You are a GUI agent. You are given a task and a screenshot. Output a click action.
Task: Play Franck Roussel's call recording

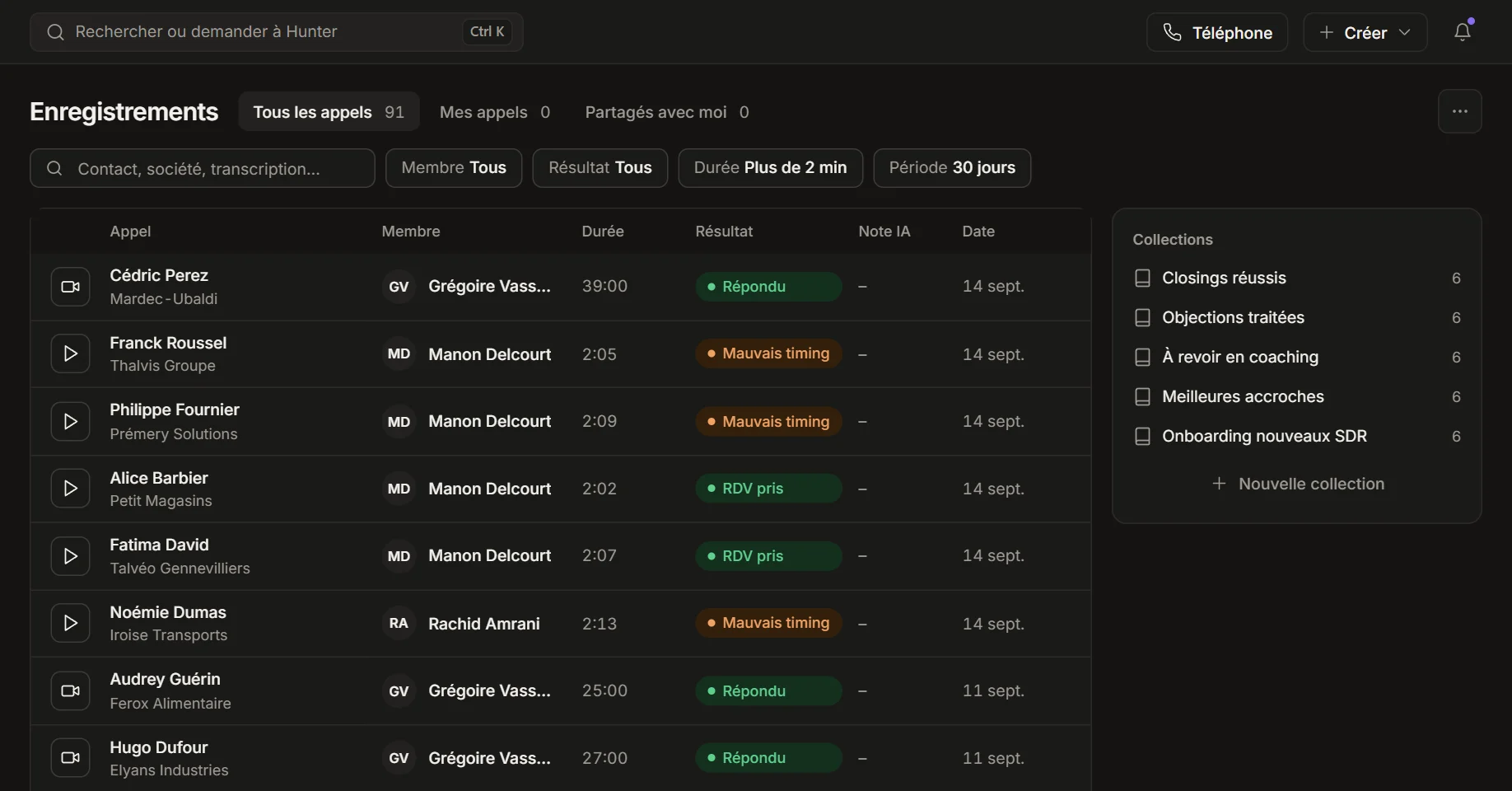pos(70,353)
